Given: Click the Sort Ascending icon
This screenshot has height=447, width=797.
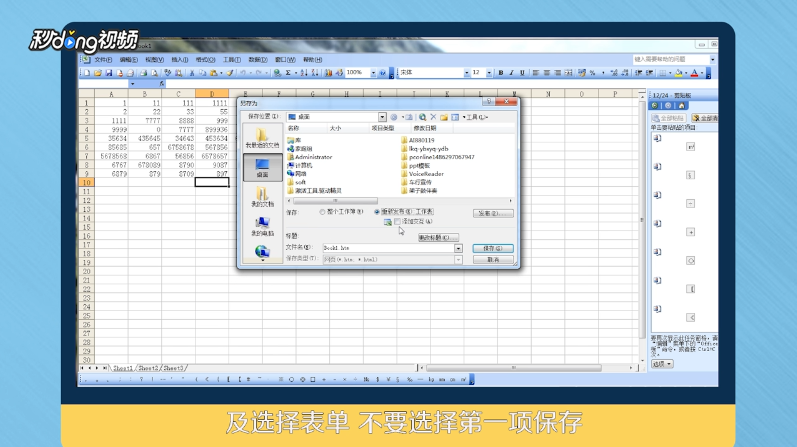Looking at the screenshot, I should coord(304,73).
